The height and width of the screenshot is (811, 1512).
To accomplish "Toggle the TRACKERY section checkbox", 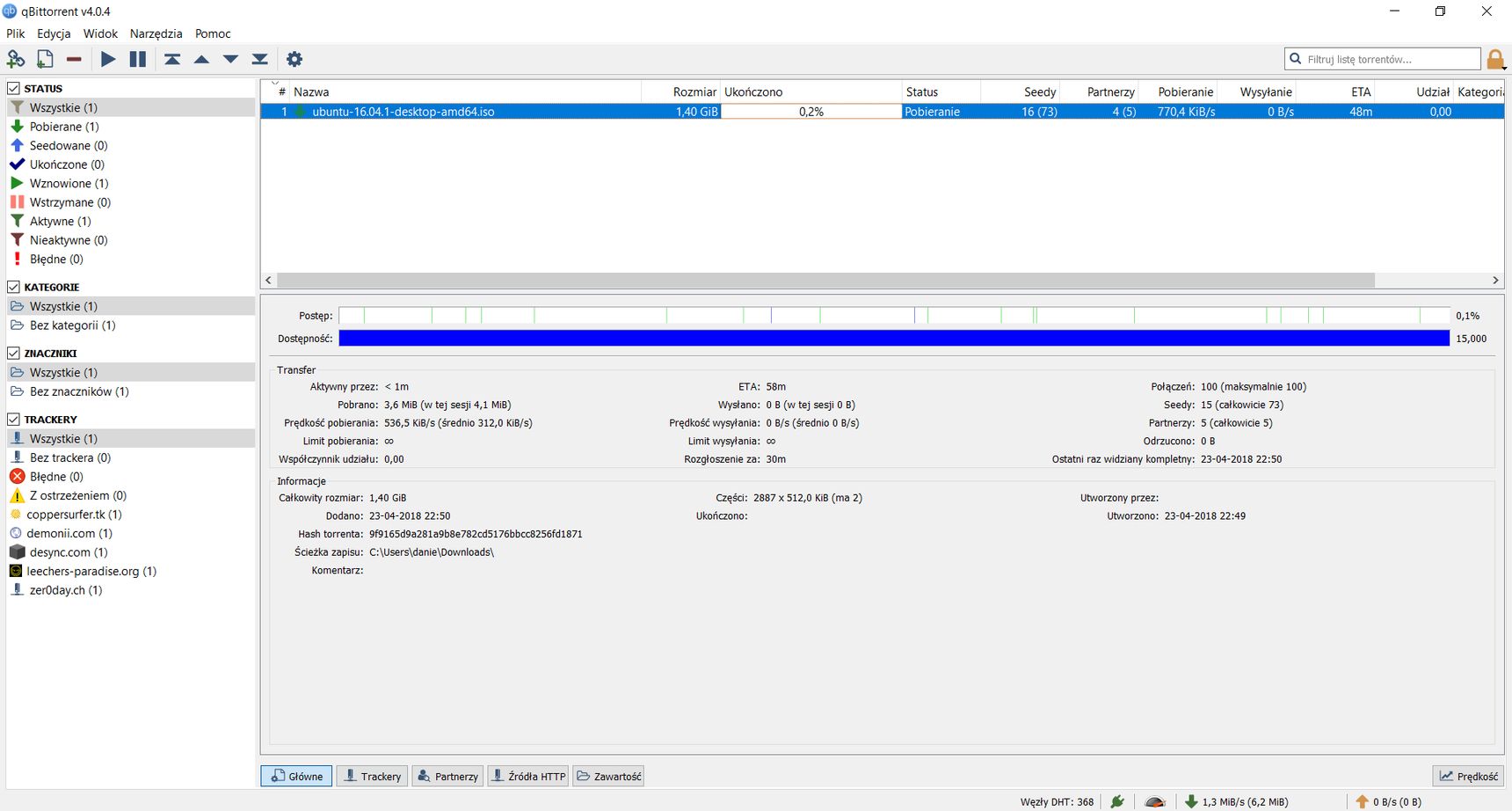I will (14, 419).
